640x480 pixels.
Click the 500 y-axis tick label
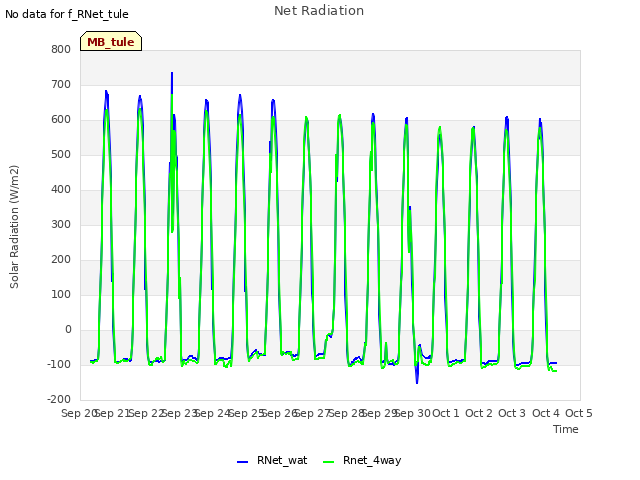[61, 155]
